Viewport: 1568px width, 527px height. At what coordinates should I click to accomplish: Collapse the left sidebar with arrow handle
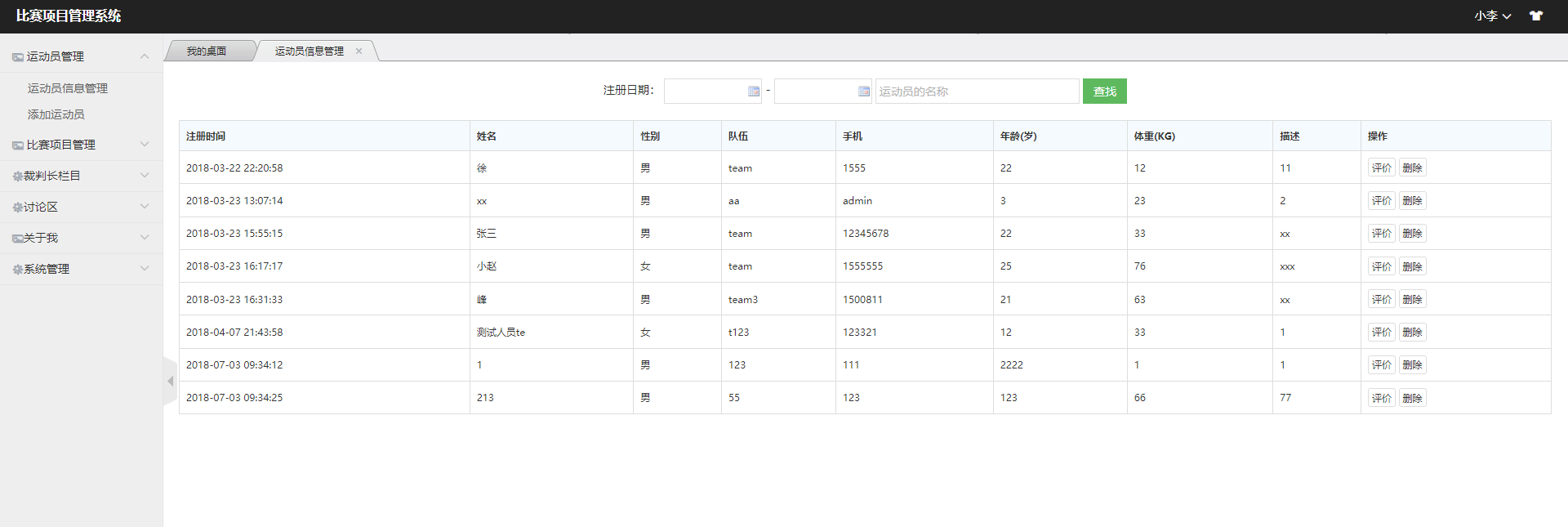click(x=170, y=381)
